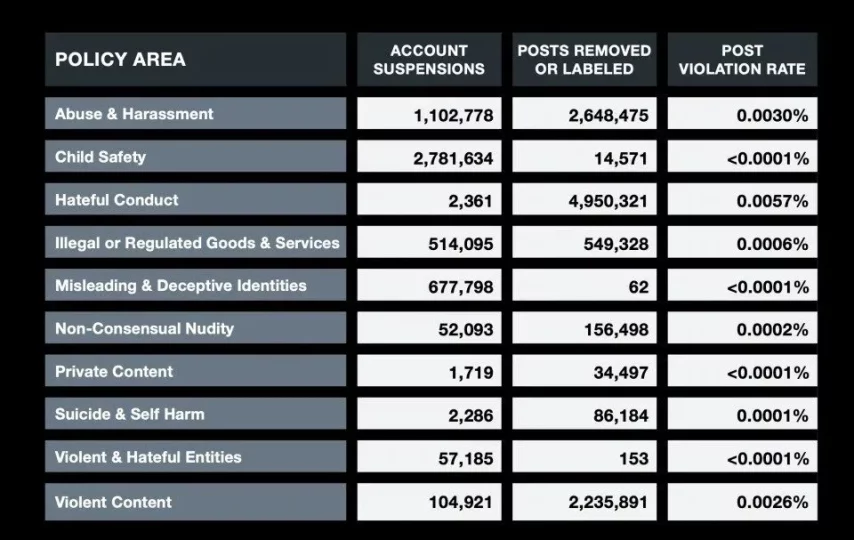Viewport: 854px width, 540px height.
Task: Click the Violent & Hateful Entities label
Action: point(195,457)
